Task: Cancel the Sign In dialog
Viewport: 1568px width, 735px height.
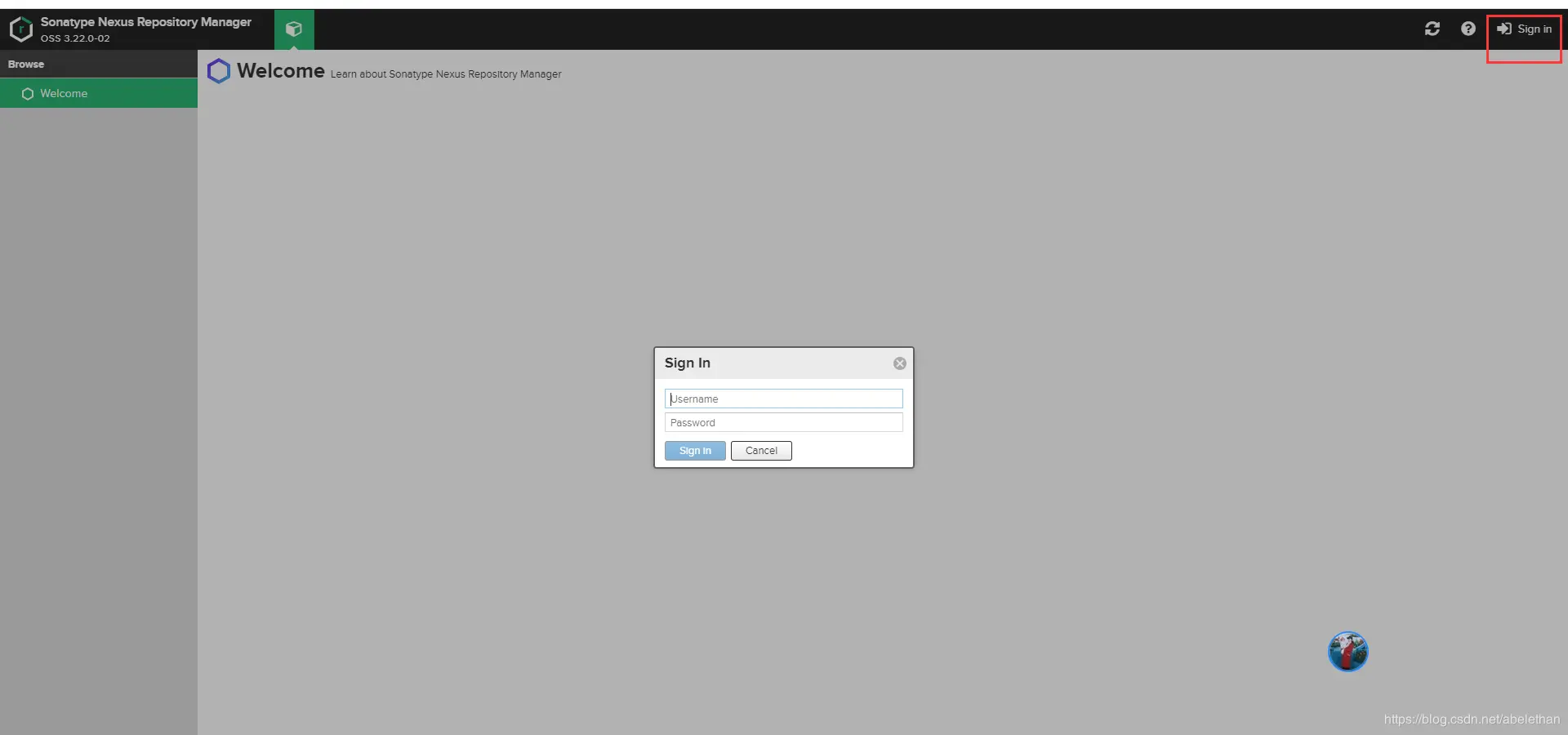Action: coord(761,451)
